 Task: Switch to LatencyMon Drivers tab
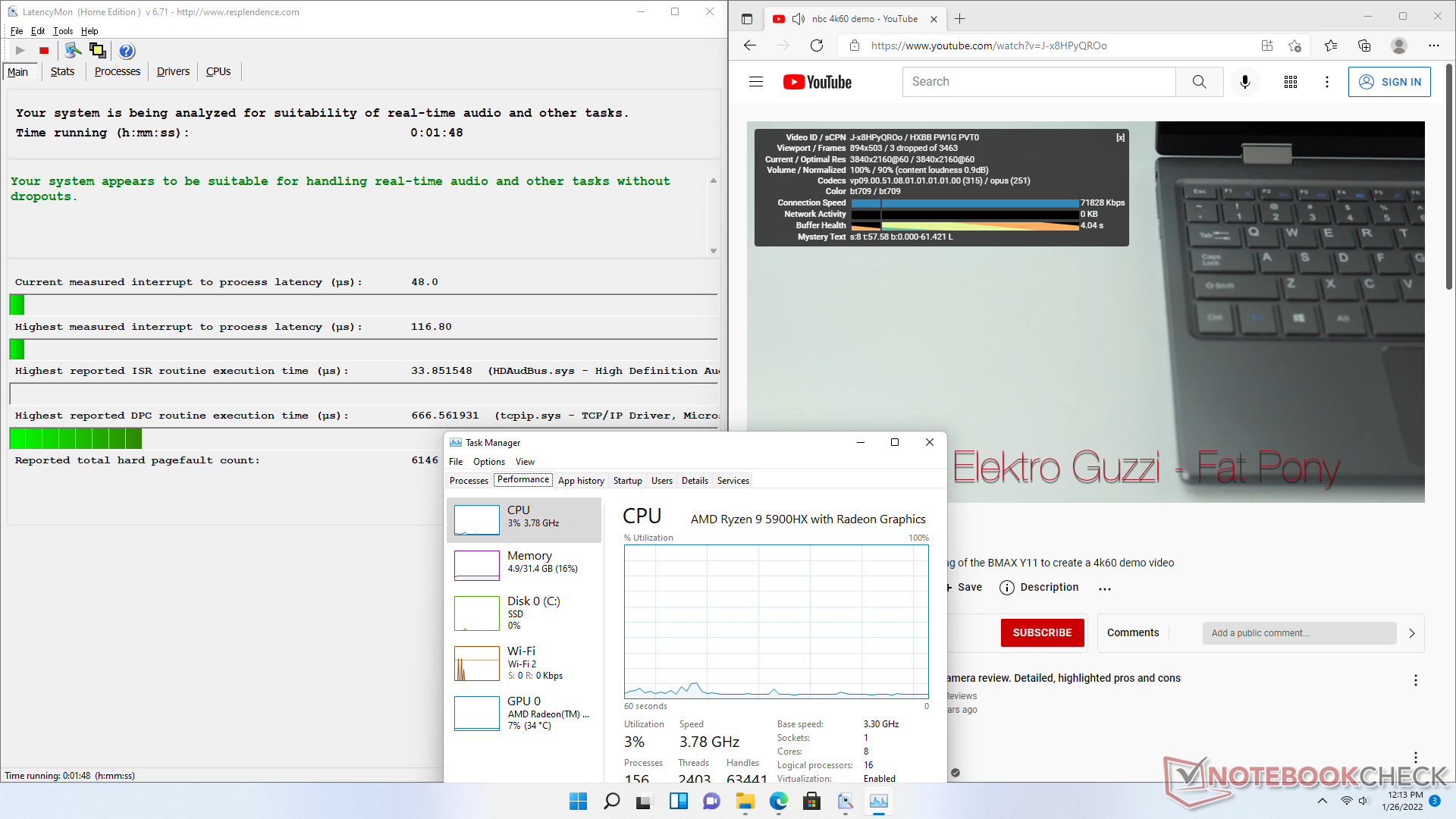click(173, 71)
